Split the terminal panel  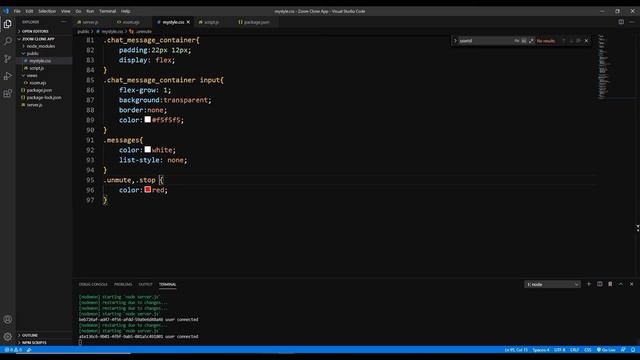(x=599, y=284)
